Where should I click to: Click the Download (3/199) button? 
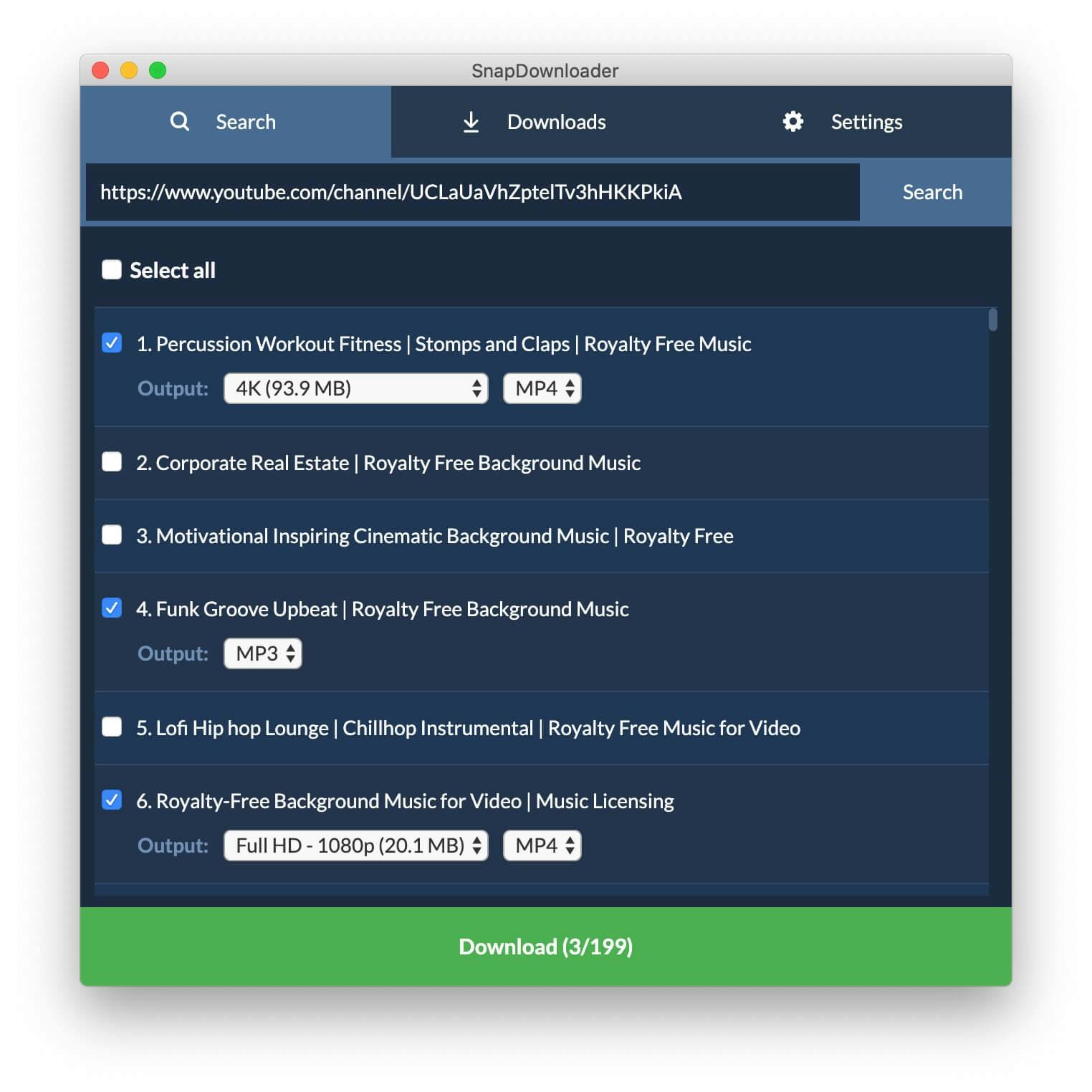[546, 947]
